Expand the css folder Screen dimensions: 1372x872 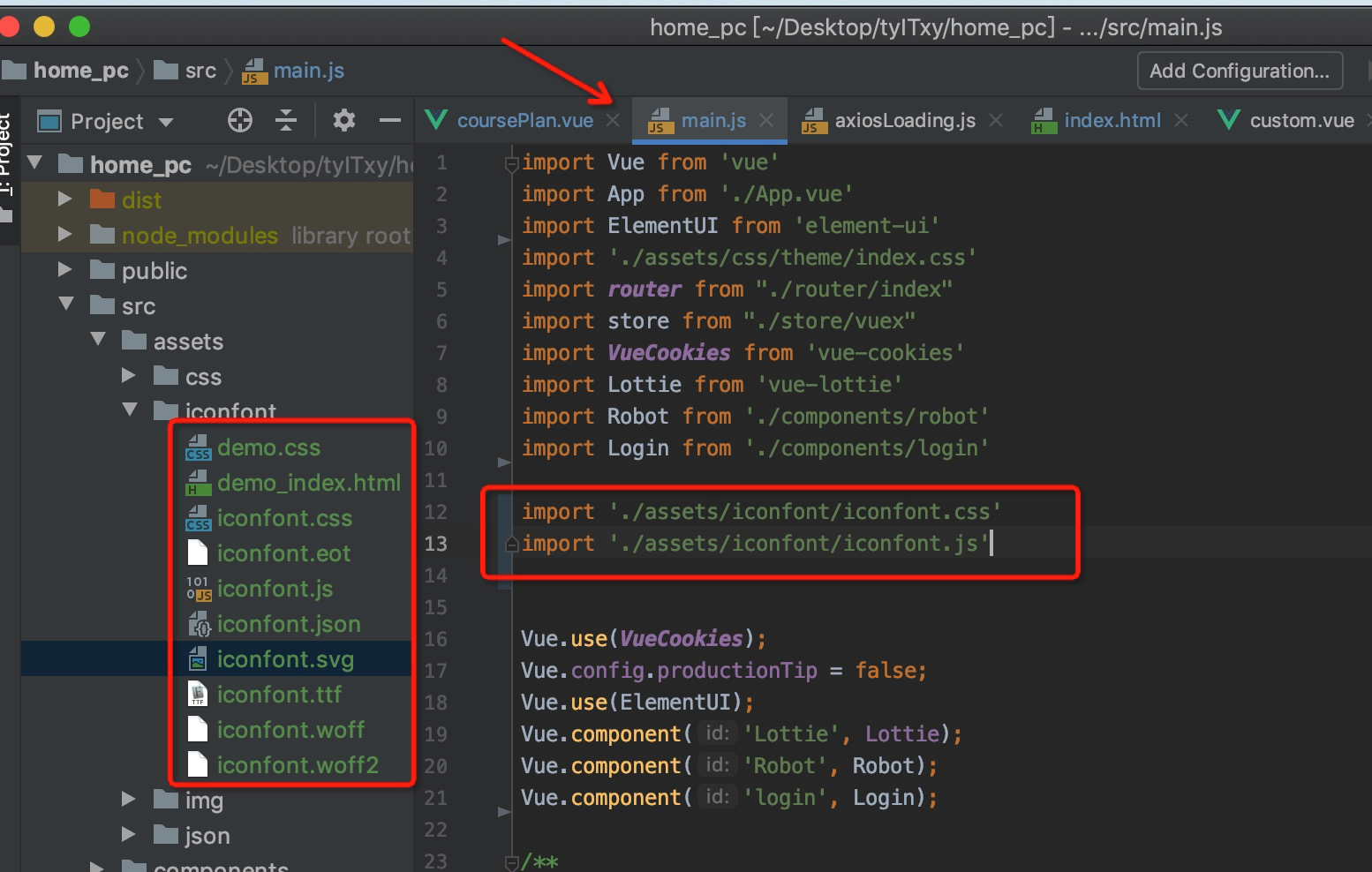[128, 375]
